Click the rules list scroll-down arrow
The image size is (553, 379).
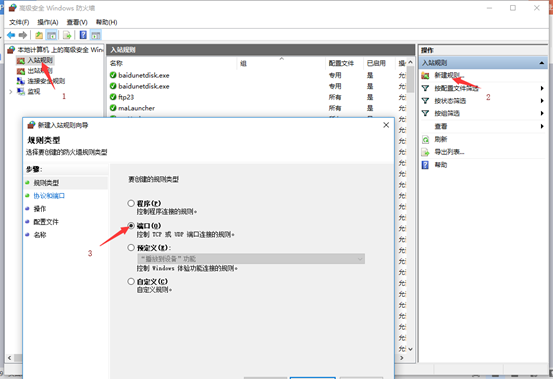pyautogui.click(x=410, y=349)
